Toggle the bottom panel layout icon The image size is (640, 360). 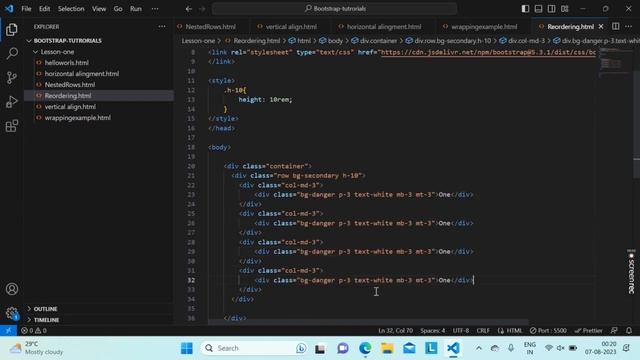(x=538, y=9)
